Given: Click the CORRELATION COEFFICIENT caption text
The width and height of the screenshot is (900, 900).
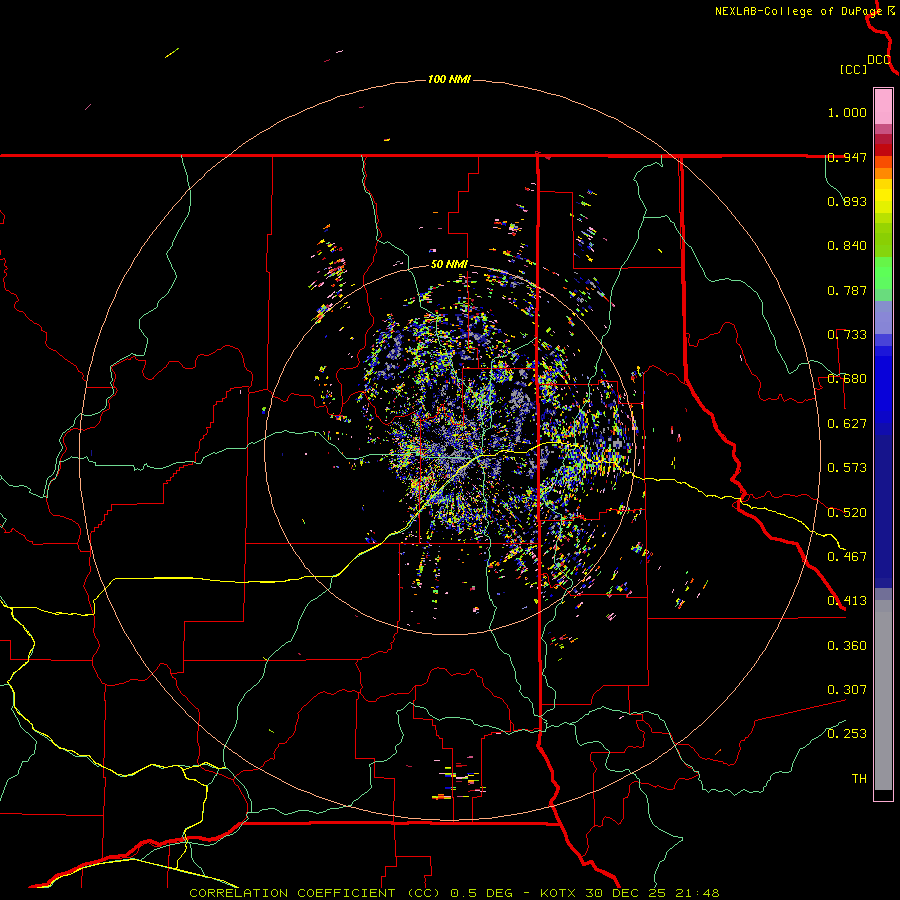Looking at the screenshot, I should 294,892.
